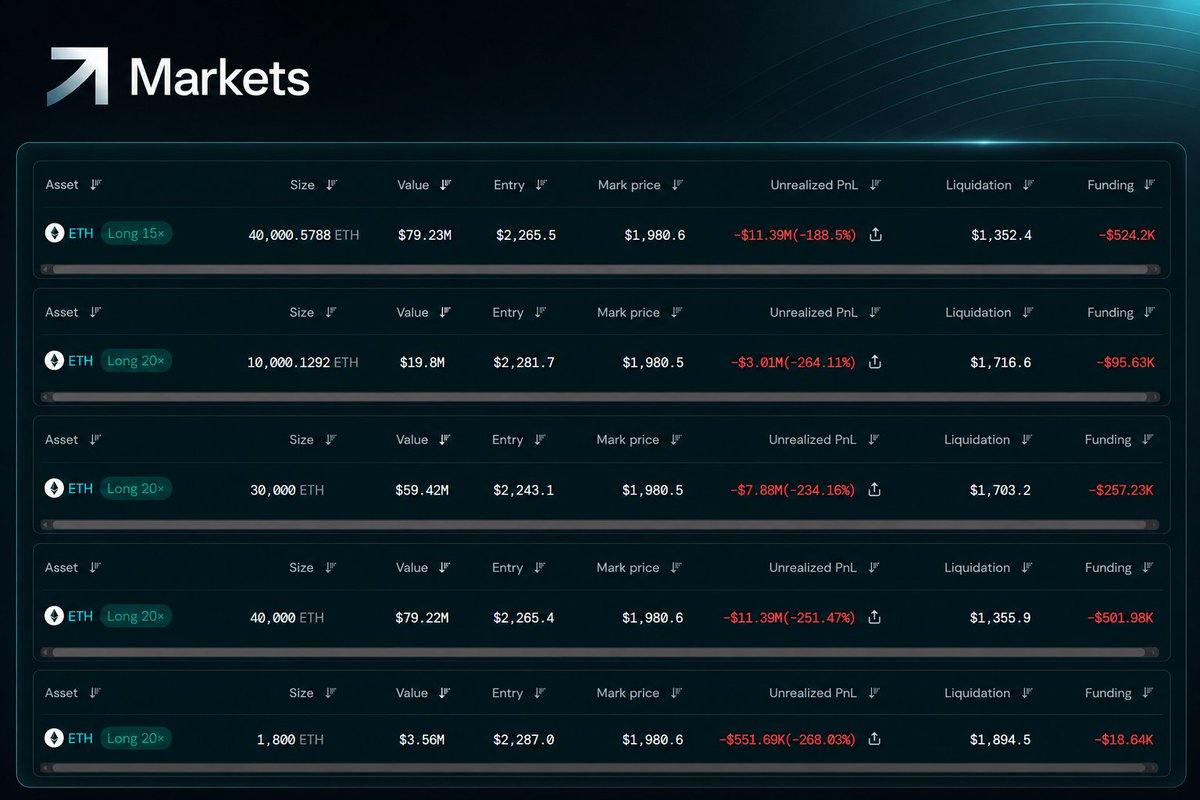Select the PnL value -$11.39M(-188.5%)
Image resolution: width=1200 pixels, height=800 pixels.
click(x=795, y=236)
